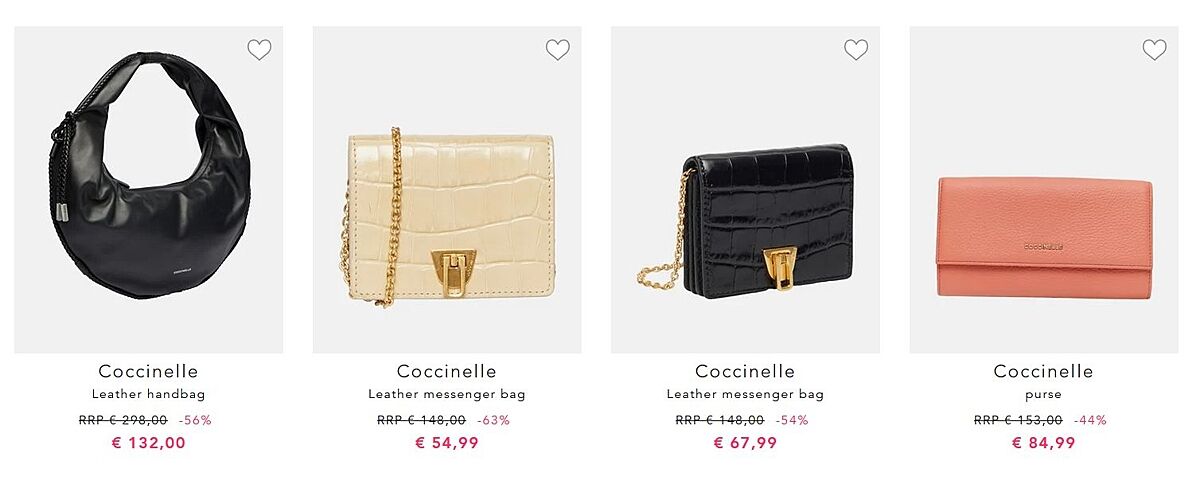Save the coral purse to wishlist
The height and width of the screenshot is (496, 1200).
[x=1154, y=50]
